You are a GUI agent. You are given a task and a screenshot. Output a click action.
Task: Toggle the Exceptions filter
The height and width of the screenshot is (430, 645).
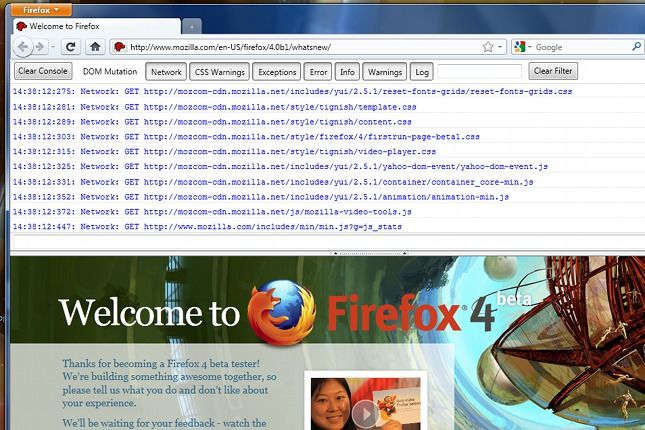(x=277, y=72)
